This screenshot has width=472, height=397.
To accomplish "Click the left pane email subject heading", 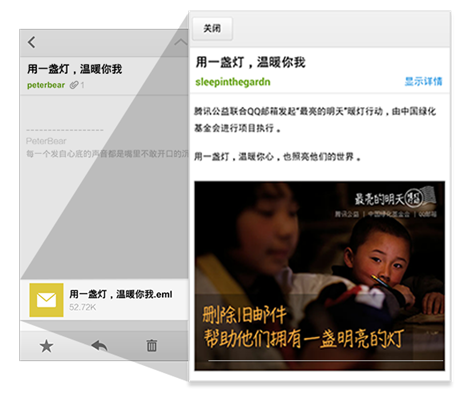I will tap(75, 69).
